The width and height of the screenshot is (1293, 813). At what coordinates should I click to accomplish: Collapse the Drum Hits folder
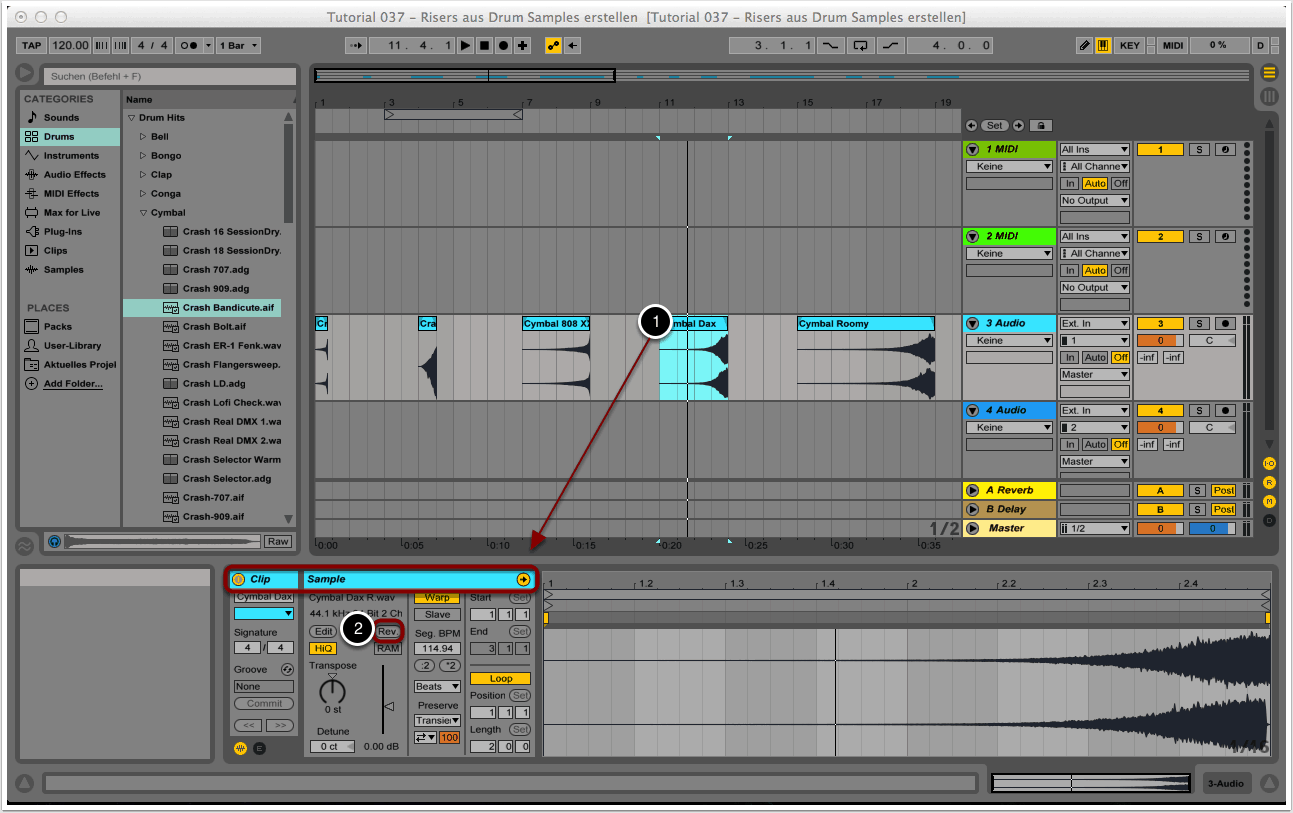pyautogui.click(x=131, y=118)
